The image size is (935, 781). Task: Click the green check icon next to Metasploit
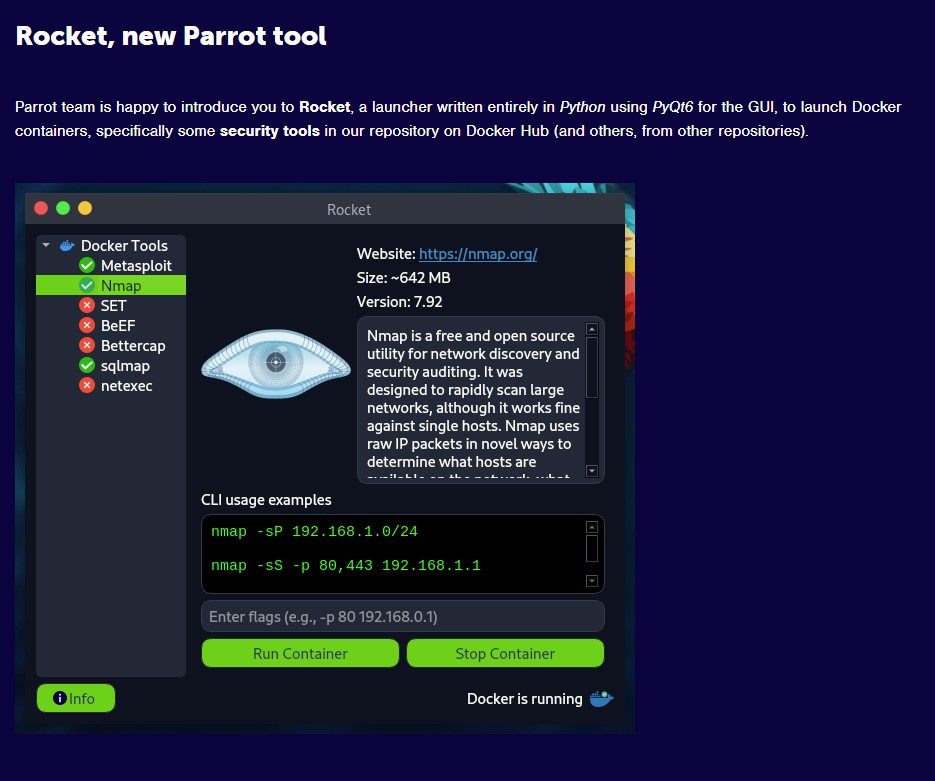click(87, 265)
